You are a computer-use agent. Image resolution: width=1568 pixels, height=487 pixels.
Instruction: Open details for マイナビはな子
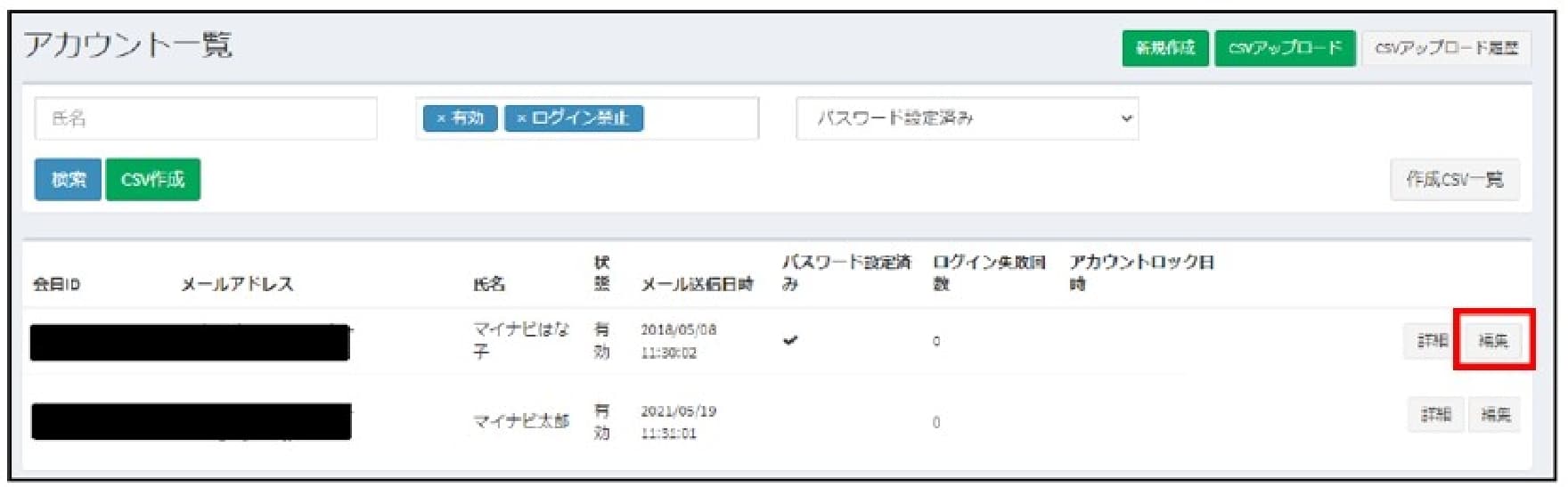click(1432, 340)
